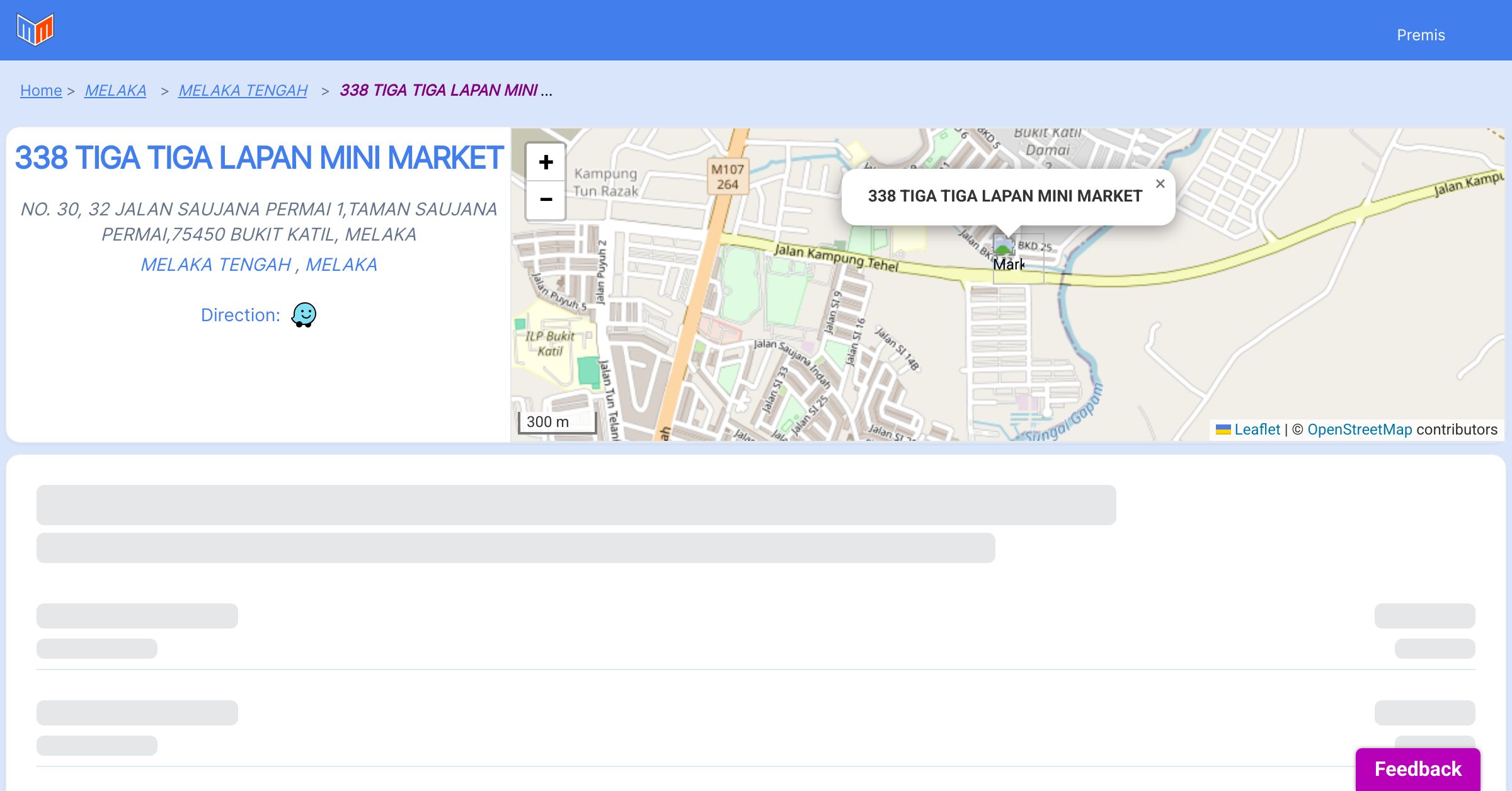This screenshot has width=1512, height=791.
Task: Click the site logo in header
Action: [x=35, y=30]
